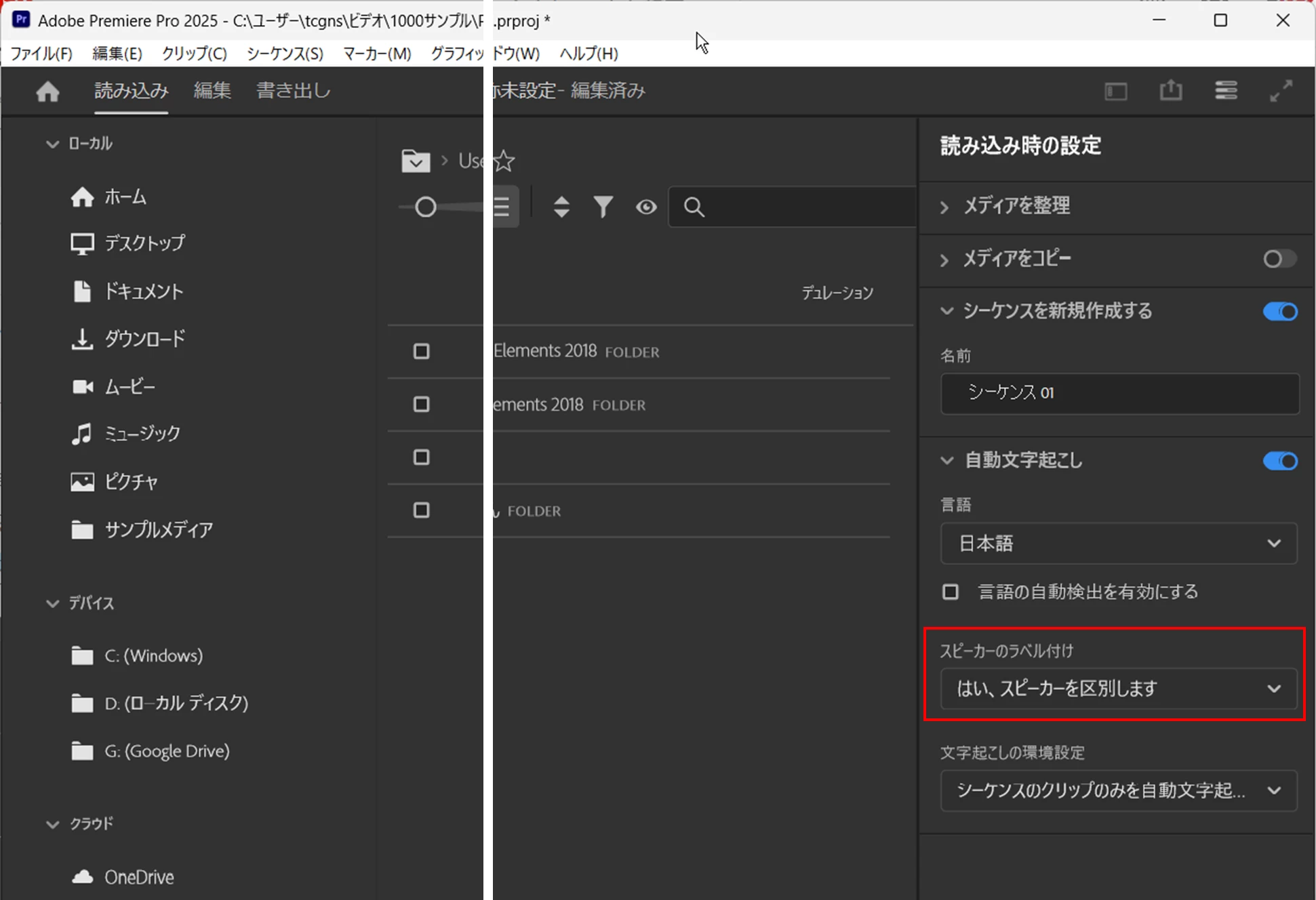Click the favorite star icon
Viewport: 1316px width, 900px height.
point(504,161)
